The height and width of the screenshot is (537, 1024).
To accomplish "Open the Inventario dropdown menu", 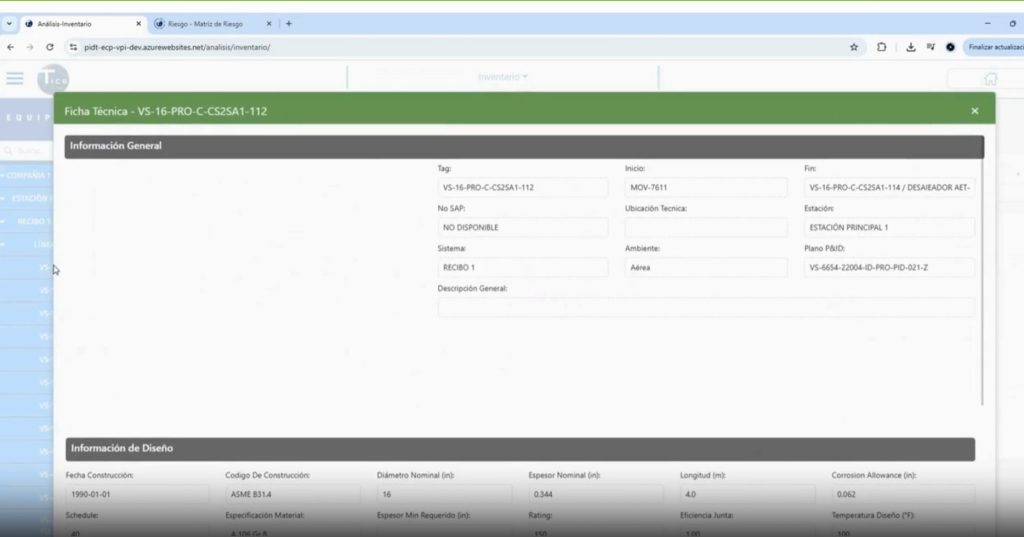I will (502, 77).
